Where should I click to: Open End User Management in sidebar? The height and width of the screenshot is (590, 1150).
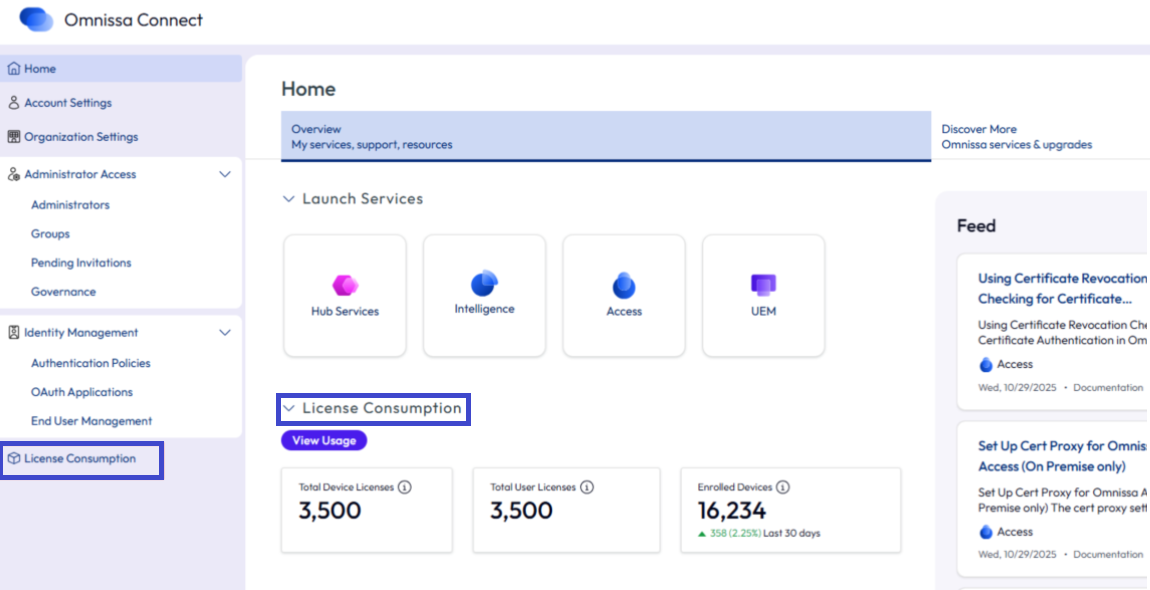[92, 421]
